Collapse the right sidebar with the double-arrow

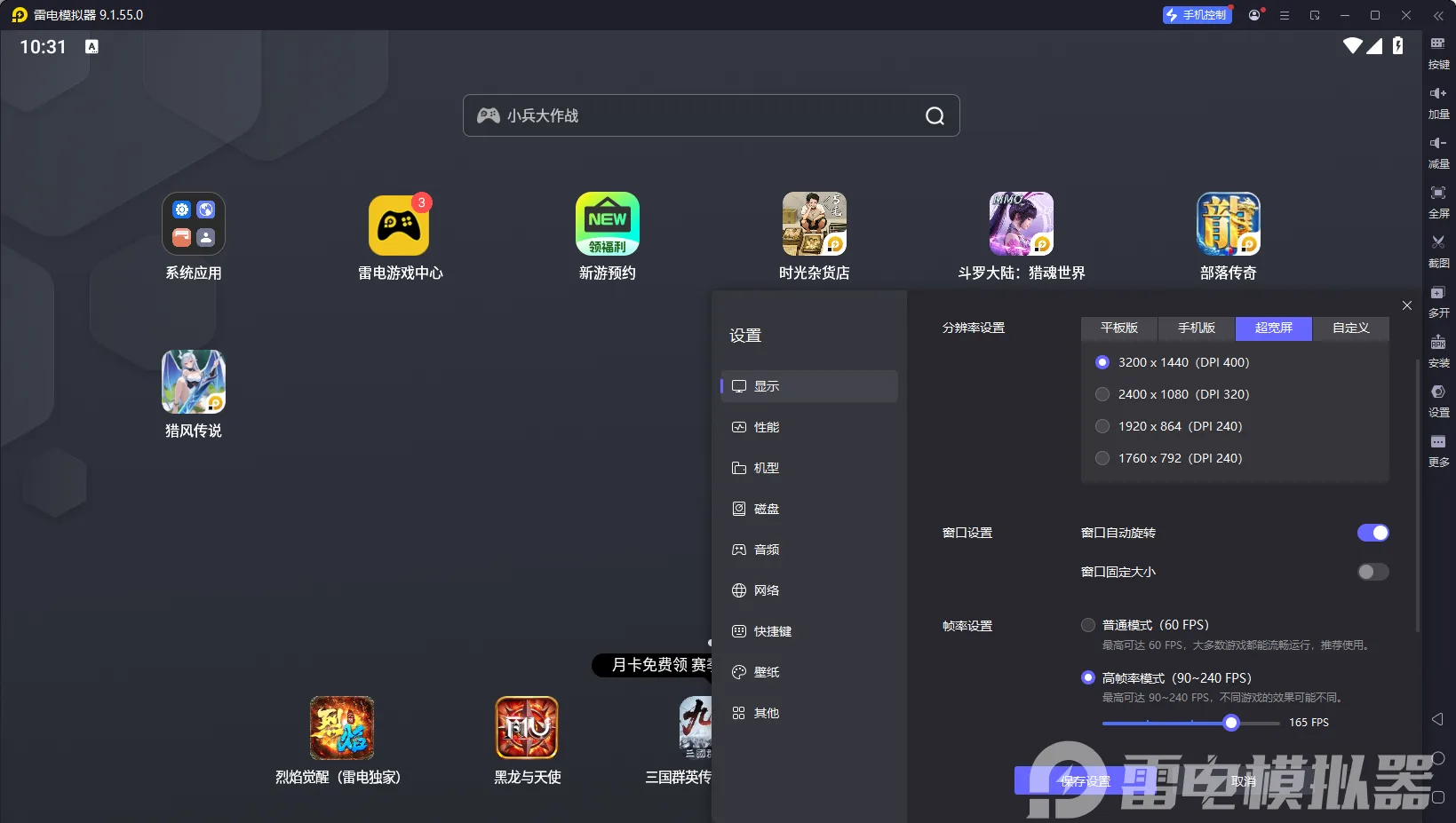pyautogui.click(x=1438, y=15)
